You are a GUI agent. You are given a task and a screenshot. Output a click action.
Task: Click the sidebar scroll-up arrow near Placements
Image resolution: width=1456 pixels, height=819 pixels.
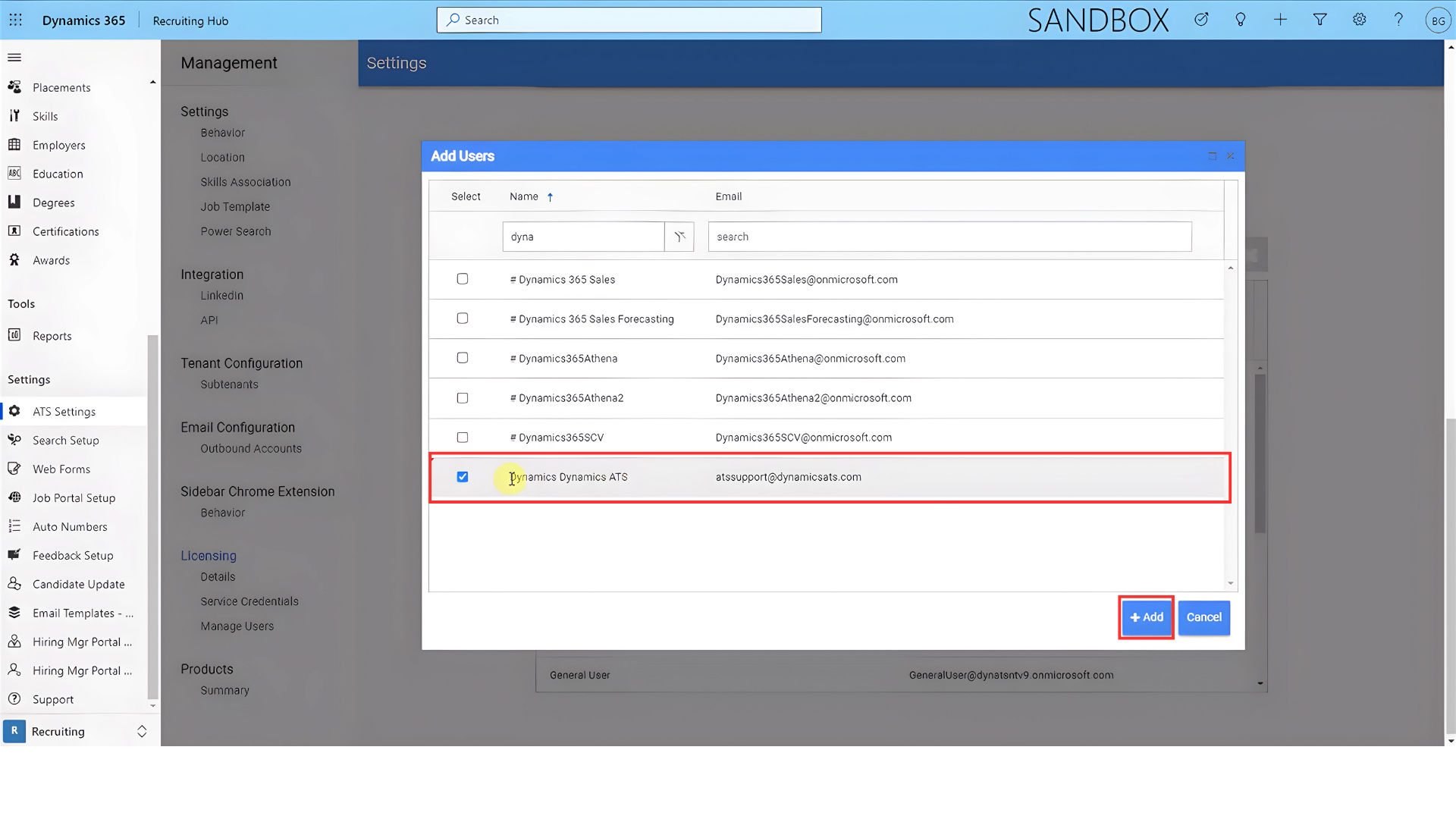[152, 82]
